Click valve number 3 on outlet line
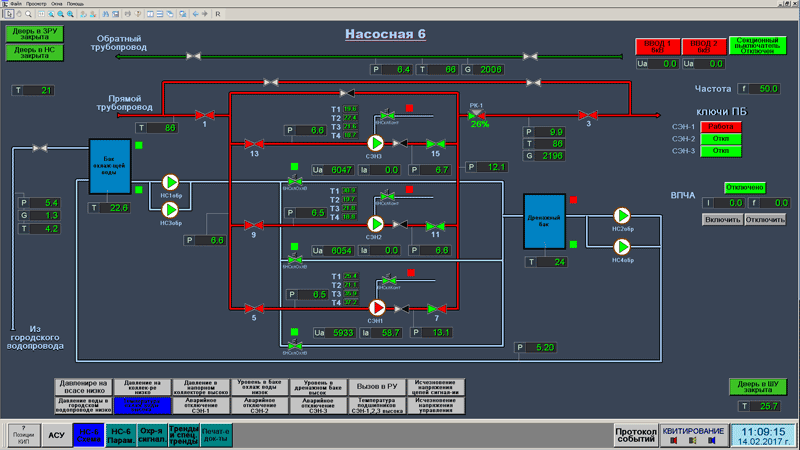The image size is (800, 450). (588, 115)
